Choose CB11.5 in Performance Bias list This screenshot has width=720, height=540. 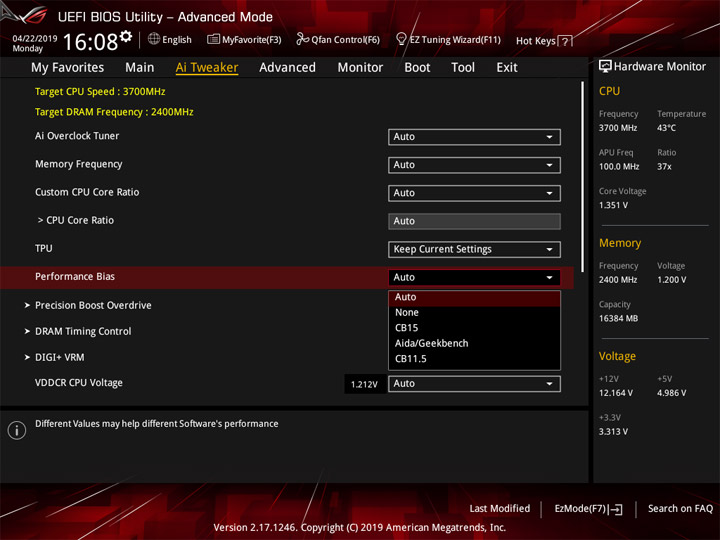tap(474, 359)
